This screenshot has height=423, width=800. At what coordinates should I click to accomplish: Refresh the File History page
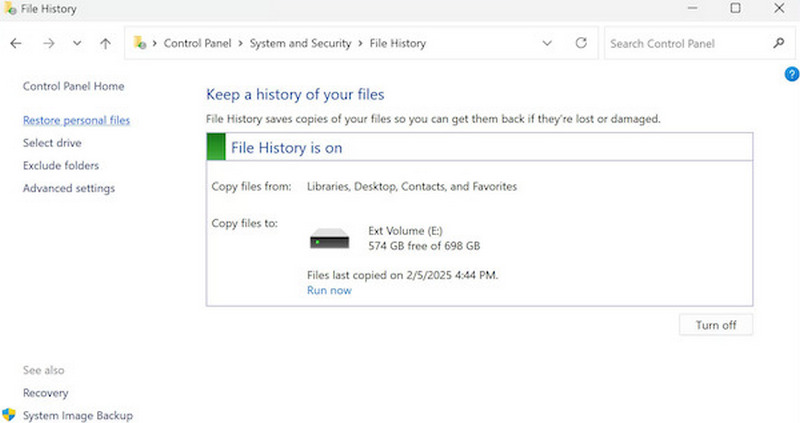(x=581, y=43)
